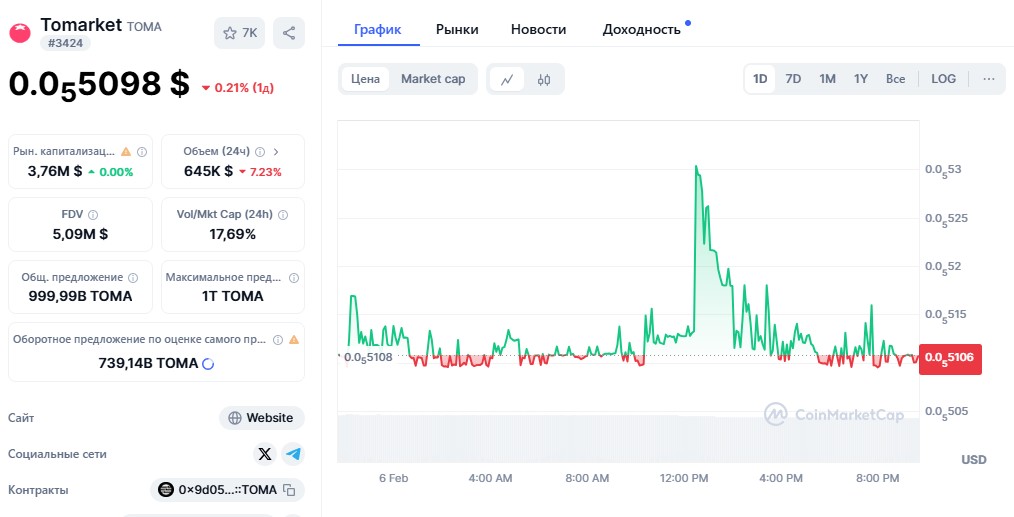Switch to the Рынки tab

coord(457,29)
